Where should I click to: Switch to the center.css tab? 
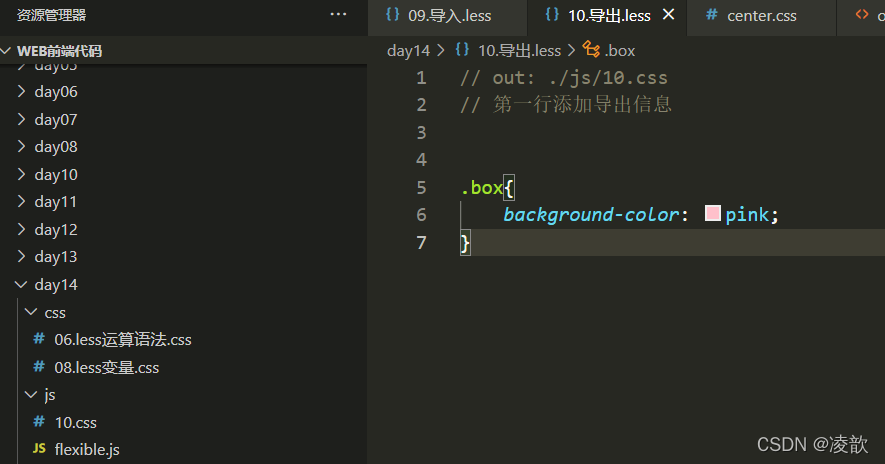click(x=761, y=16)
